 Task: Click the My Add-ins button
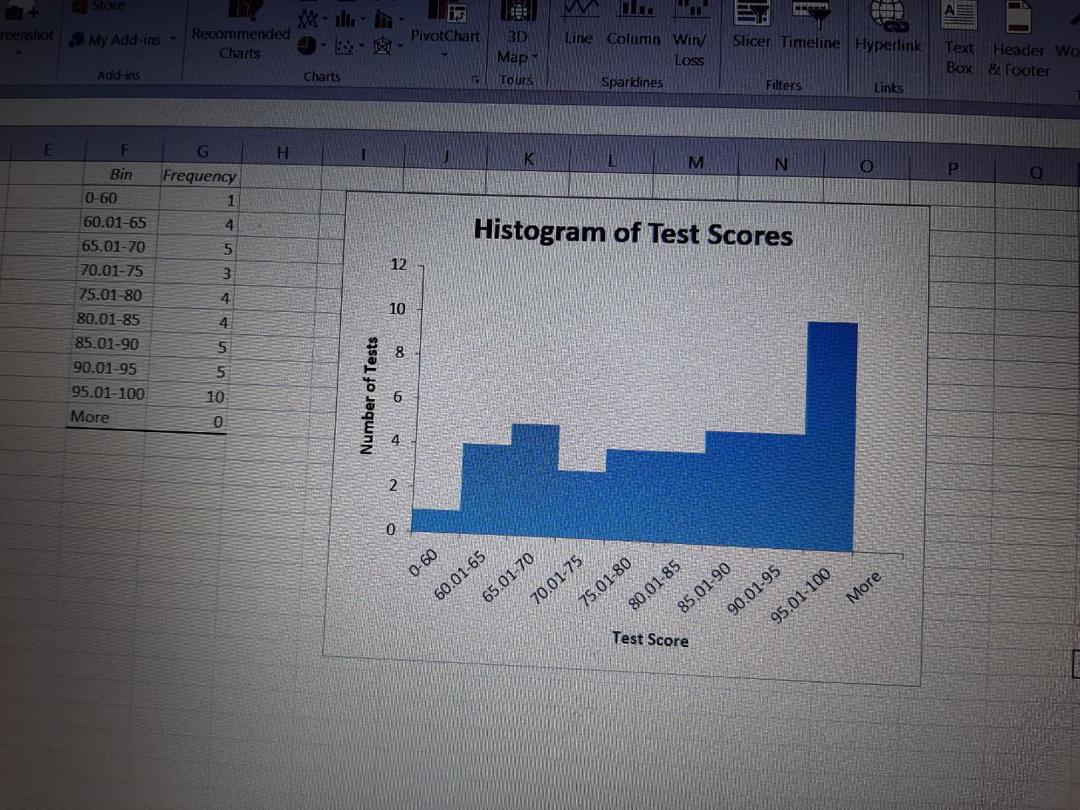117,40
